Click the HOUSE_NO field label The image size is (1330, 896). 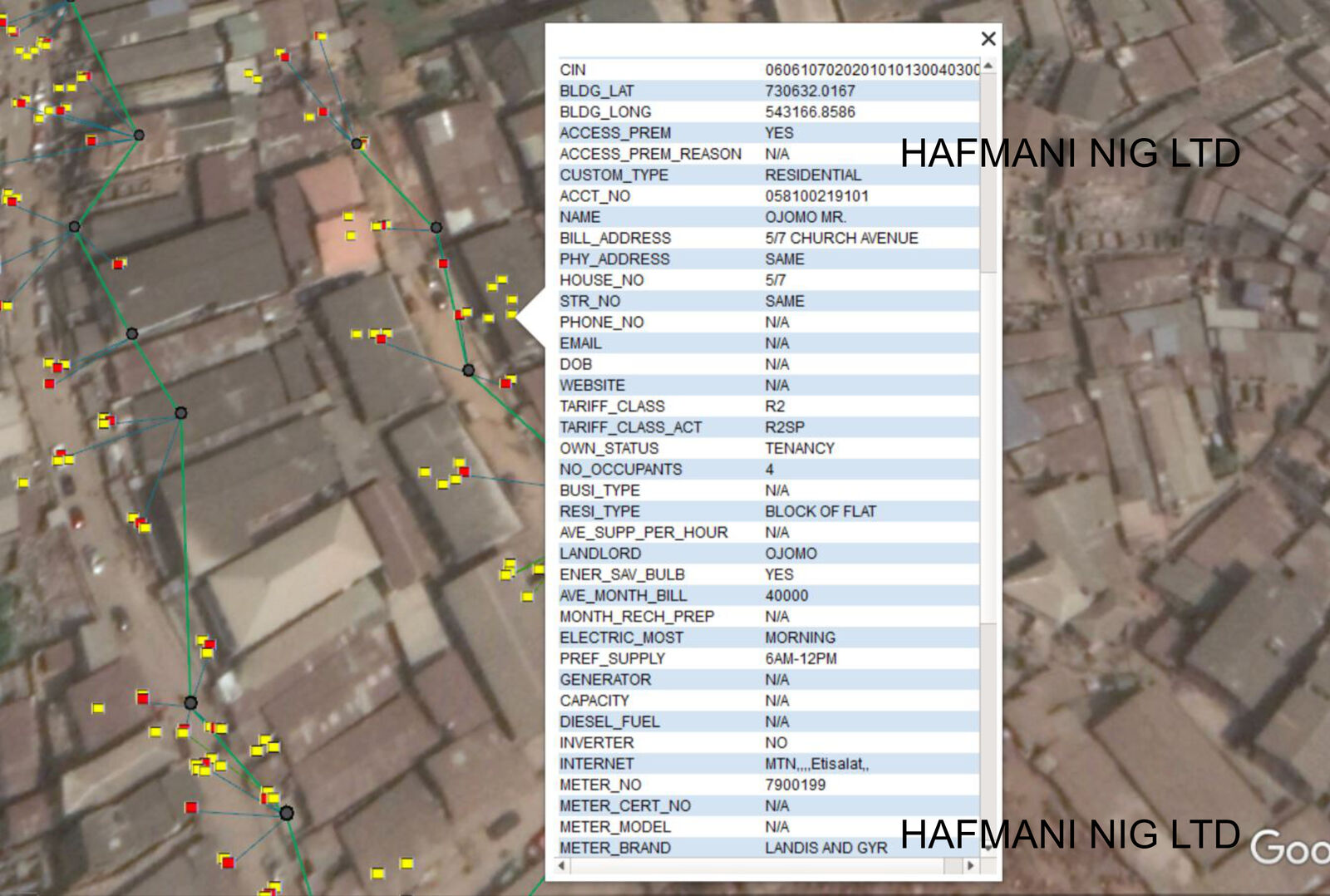coord(601,280)
